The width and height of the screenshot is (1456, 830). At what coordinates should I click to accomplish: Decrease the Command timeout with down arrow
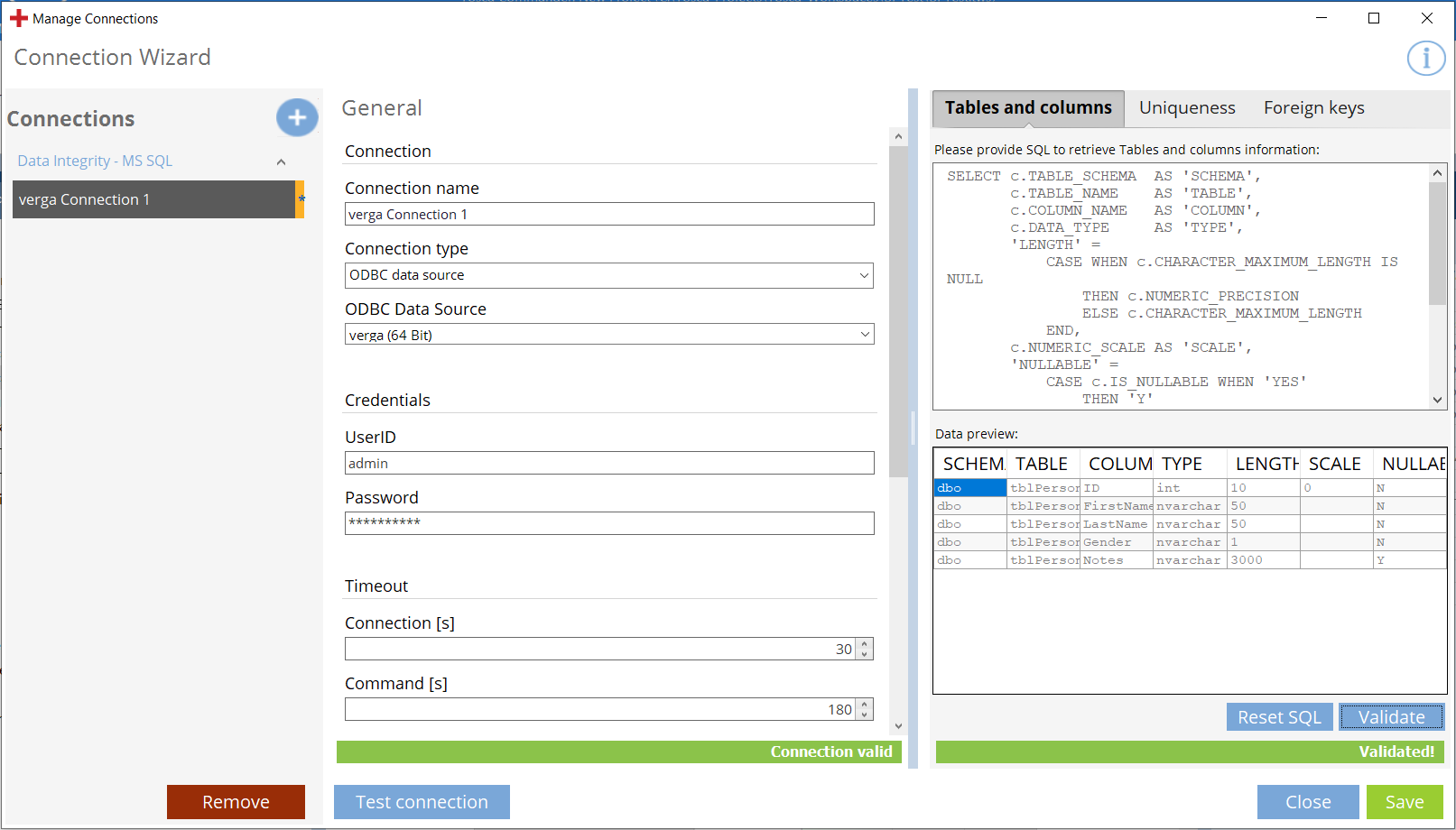coord(865,715)
